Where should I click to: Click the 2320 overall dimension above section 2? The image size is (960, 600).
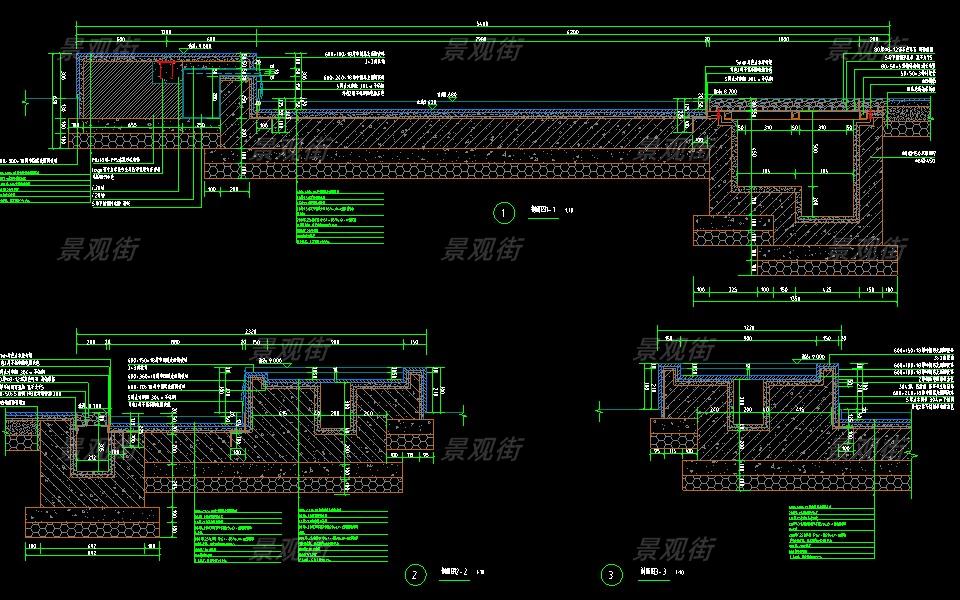(x=253, y=331)
